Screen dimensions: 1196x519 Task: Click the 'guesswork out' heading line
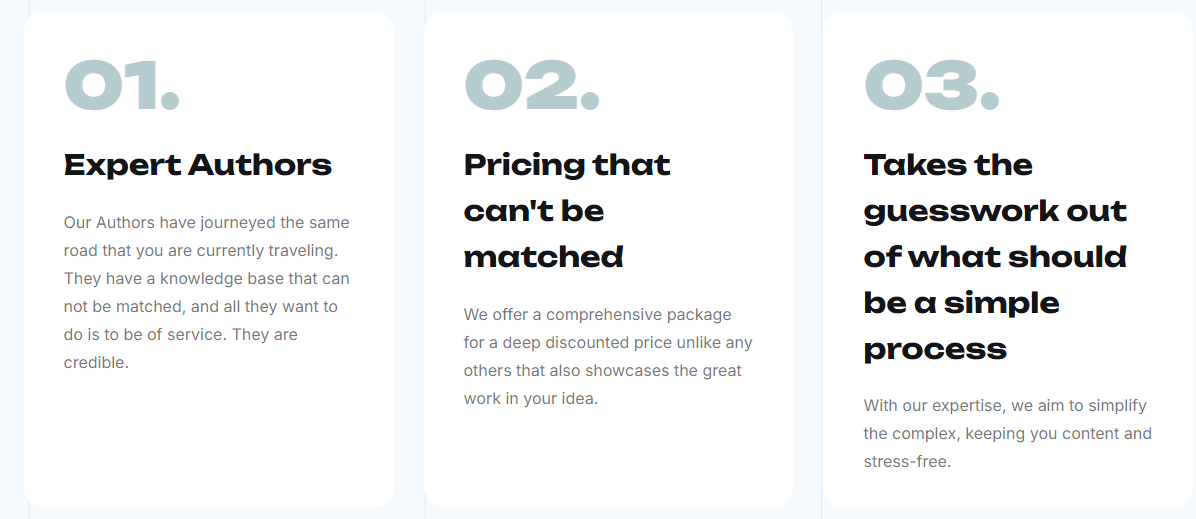[995, 211]
